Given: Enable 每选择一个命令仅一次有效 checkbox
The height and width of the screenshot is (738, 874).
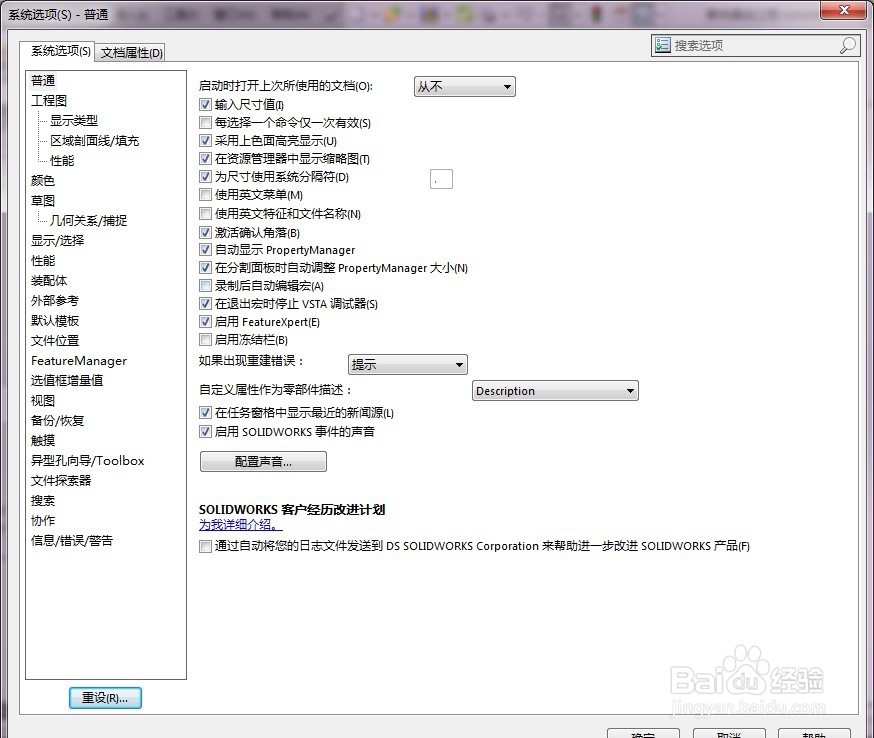Looking at the screenshot, I should tap(205, 123).
